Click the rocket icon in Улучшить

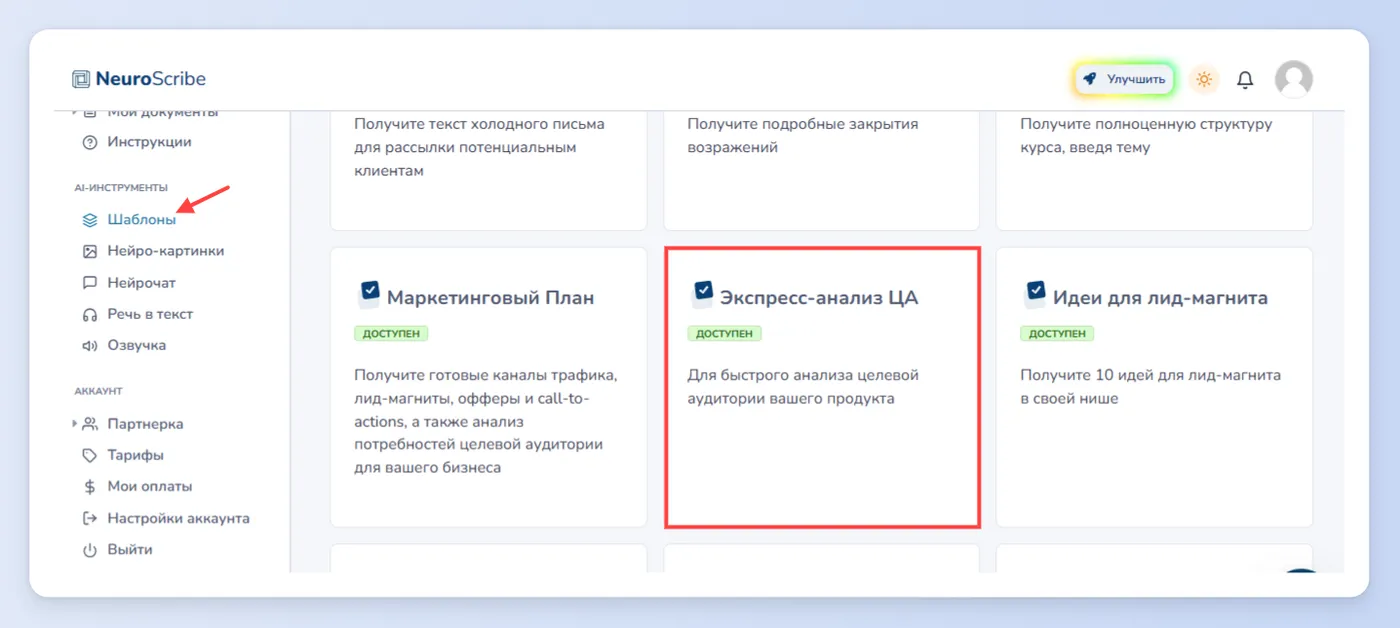[1091, 79]
